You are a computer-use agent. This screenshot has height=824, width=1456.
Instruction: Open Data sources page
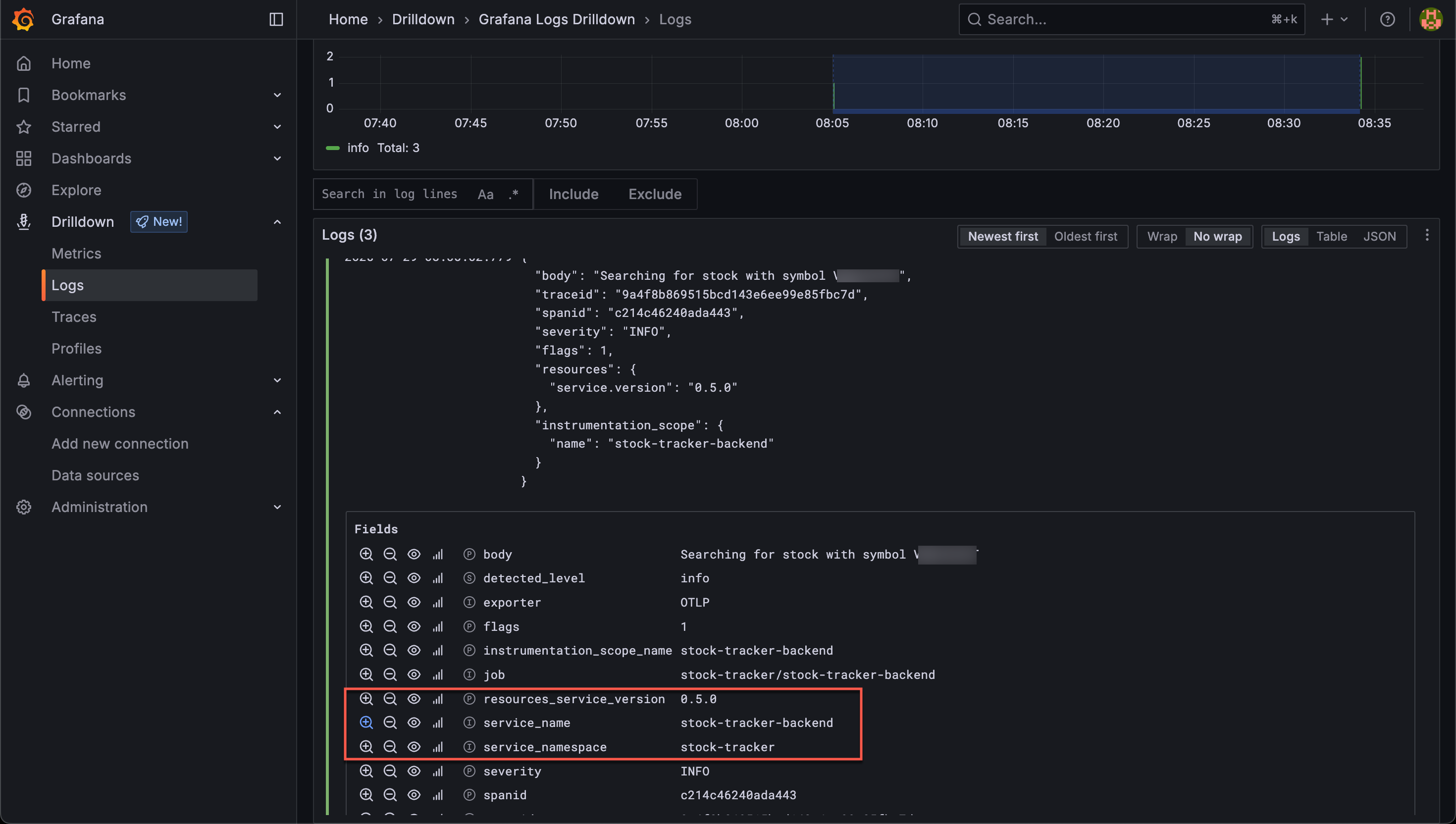tap(95, 475)
